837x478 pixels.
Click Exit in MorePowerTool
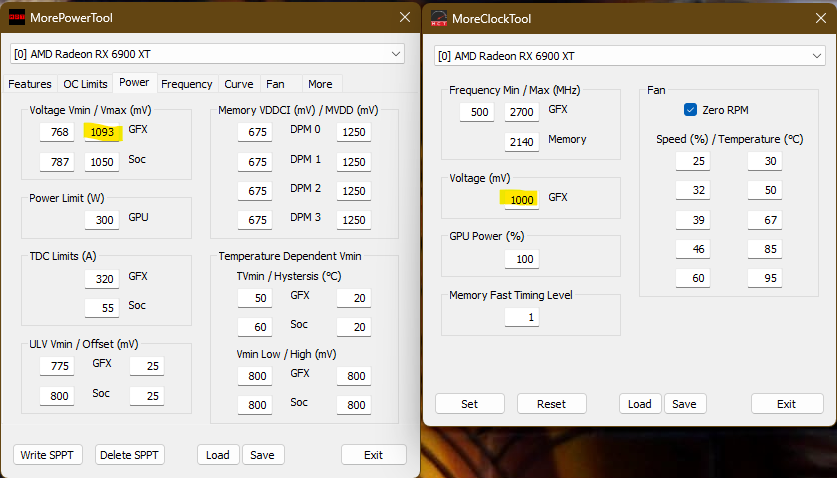tap(374, 455)
